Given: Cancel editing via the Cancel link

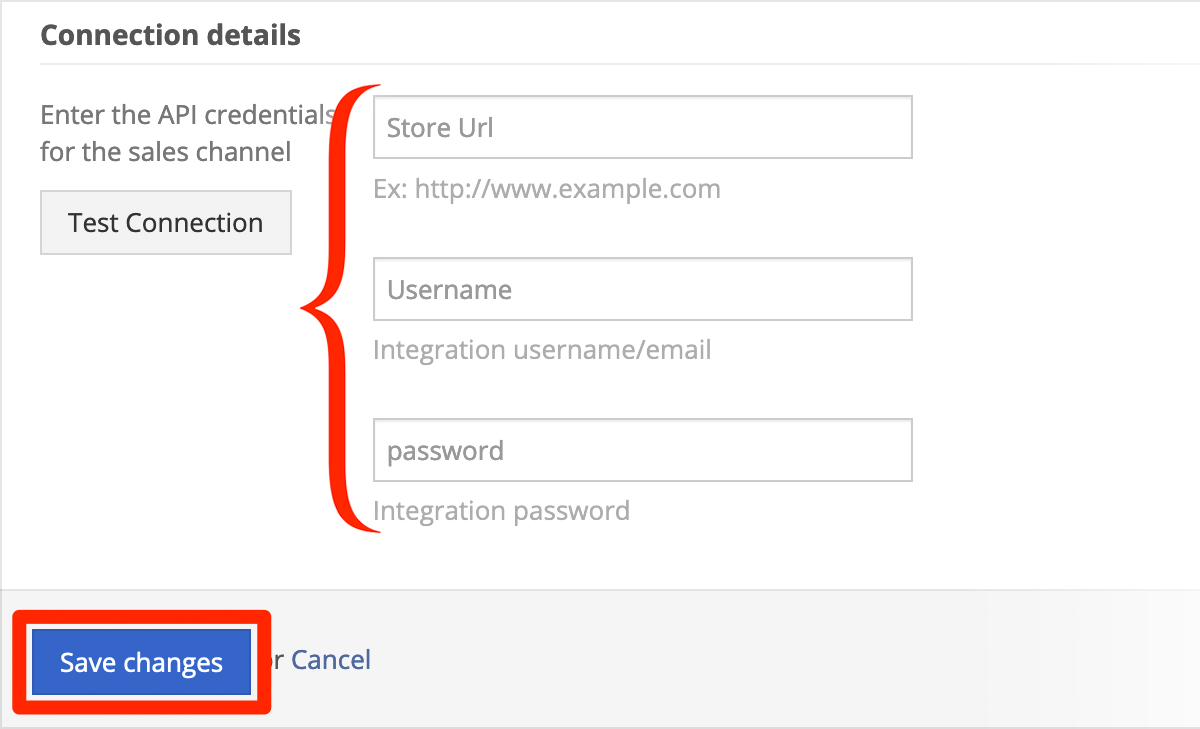Looking at the screenshot, I should pyautogui.click(x=331, y=660).
